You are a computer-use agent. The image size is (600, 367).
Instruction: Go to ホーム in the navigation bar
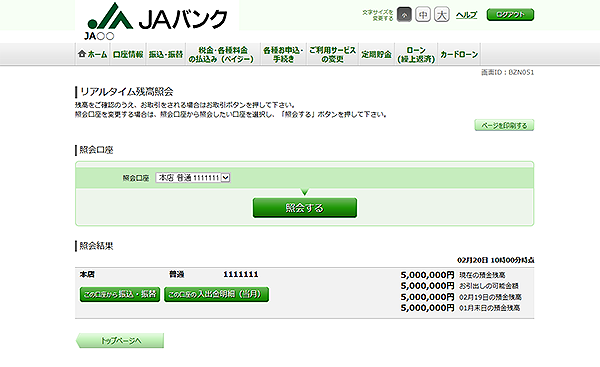[93, 54]
